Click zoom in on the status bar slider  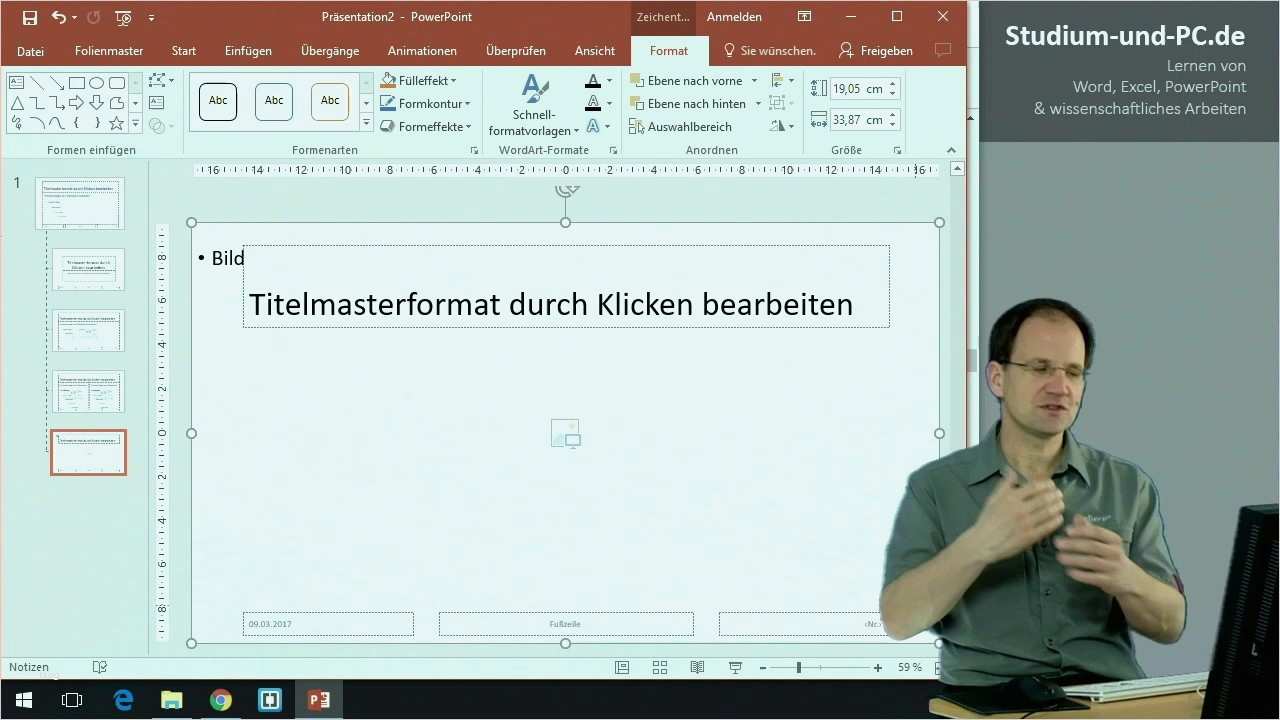point(877,667)
